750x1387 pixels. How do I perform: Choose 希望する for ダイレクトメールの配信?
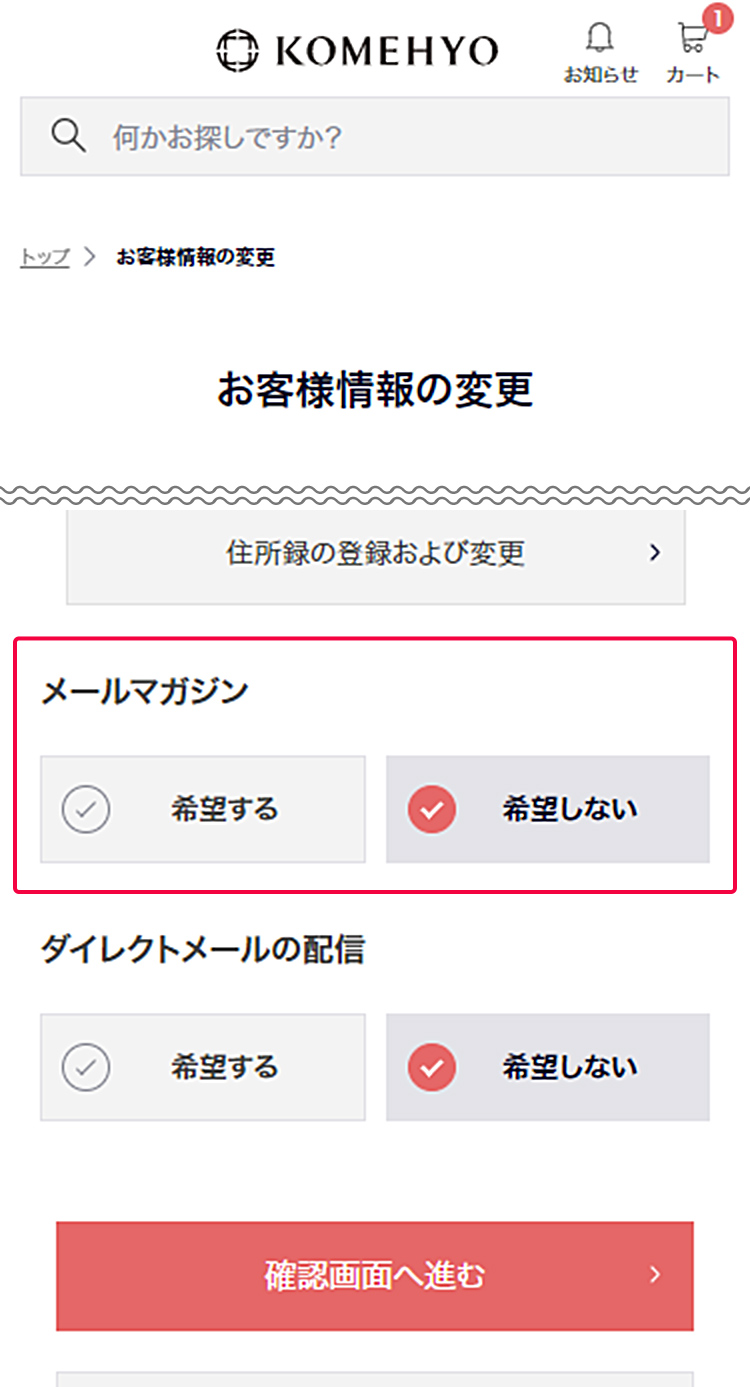tap(202, 1067)
